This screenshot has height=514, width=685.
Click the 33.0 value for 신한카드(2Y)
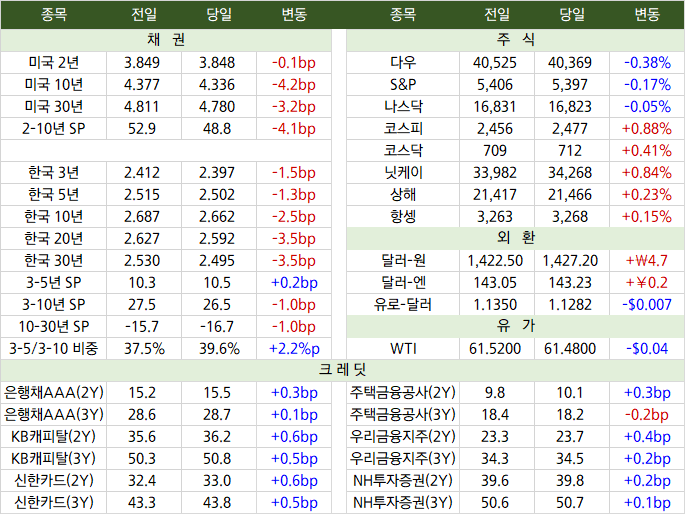click(217, 480)
